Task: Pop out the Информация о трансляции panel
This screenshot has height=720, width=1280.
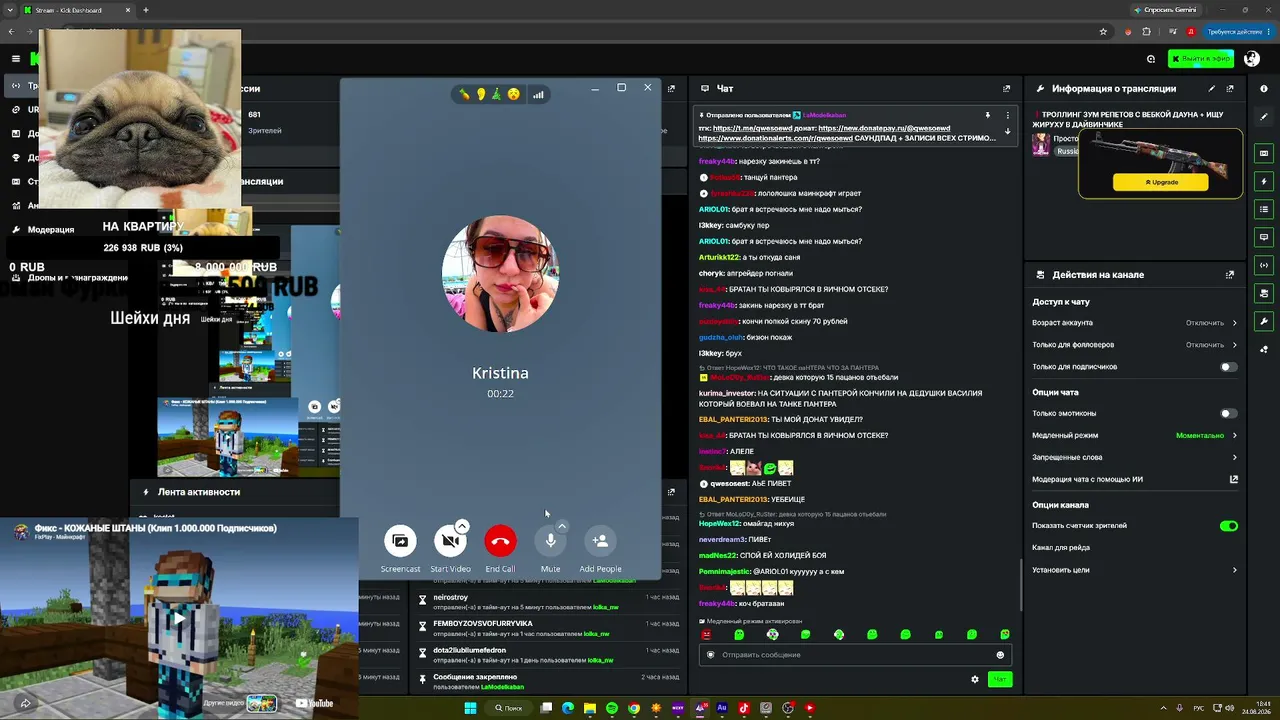Action: pyautogui.click(x=1230, y=89)
